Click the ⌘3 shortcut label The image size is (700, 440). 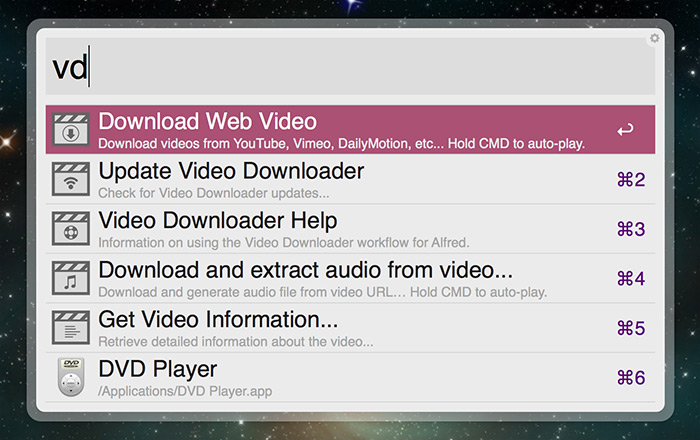pos(630,229)
